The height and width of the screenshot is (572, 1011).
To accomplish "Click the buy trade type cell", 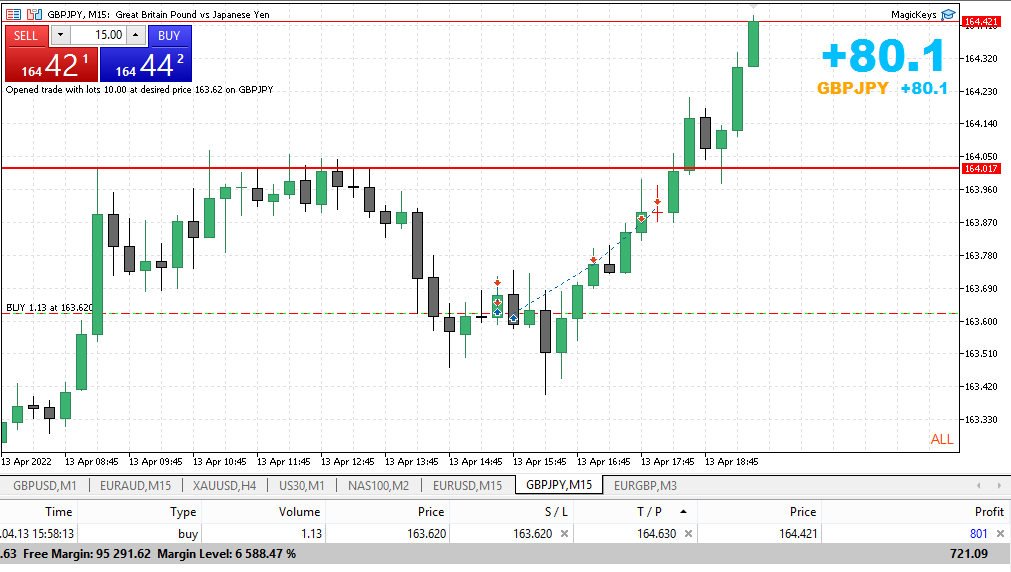I will point(188,533).
